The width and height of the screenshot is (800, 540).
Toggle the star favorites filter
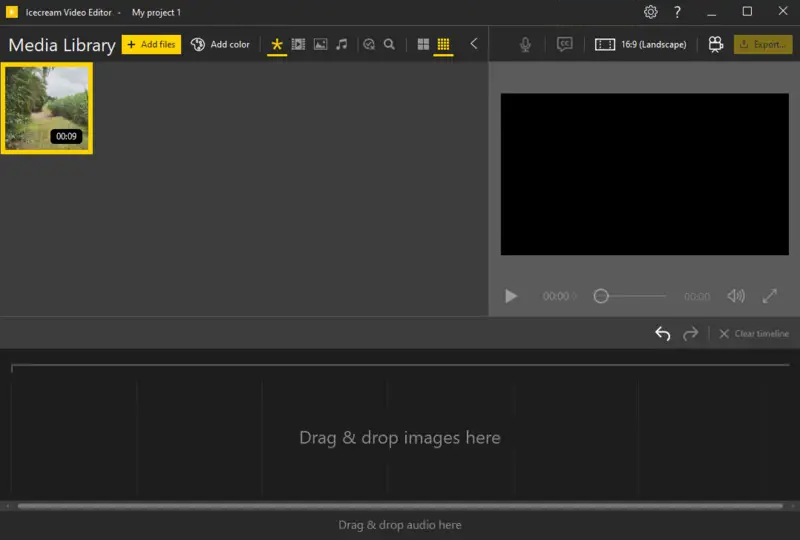pyautogui.click(x=277, y=45)
